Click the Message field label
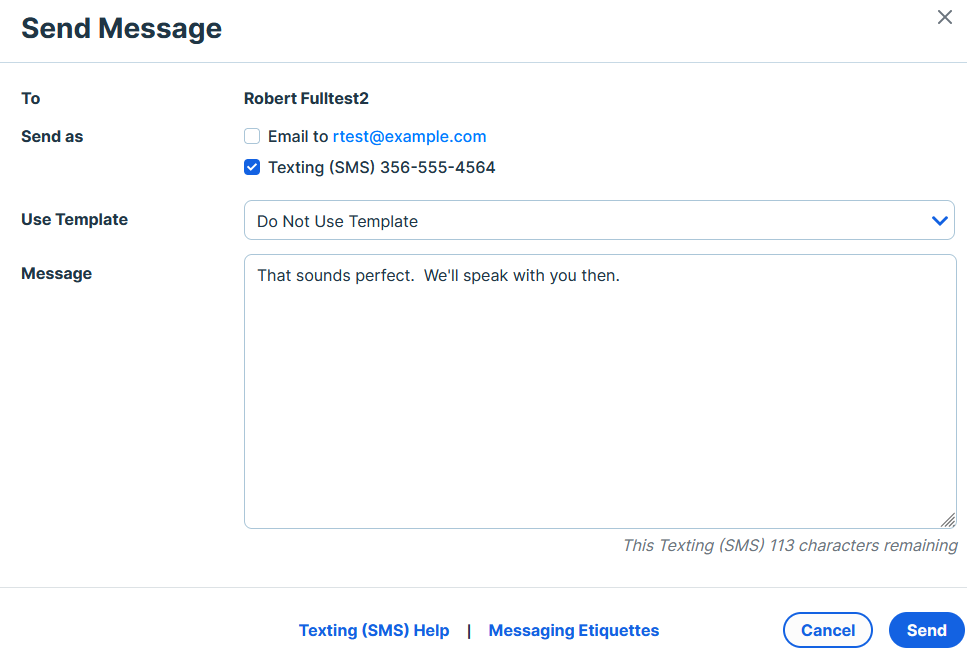967x657 pixels. click(x=57, y=273)
